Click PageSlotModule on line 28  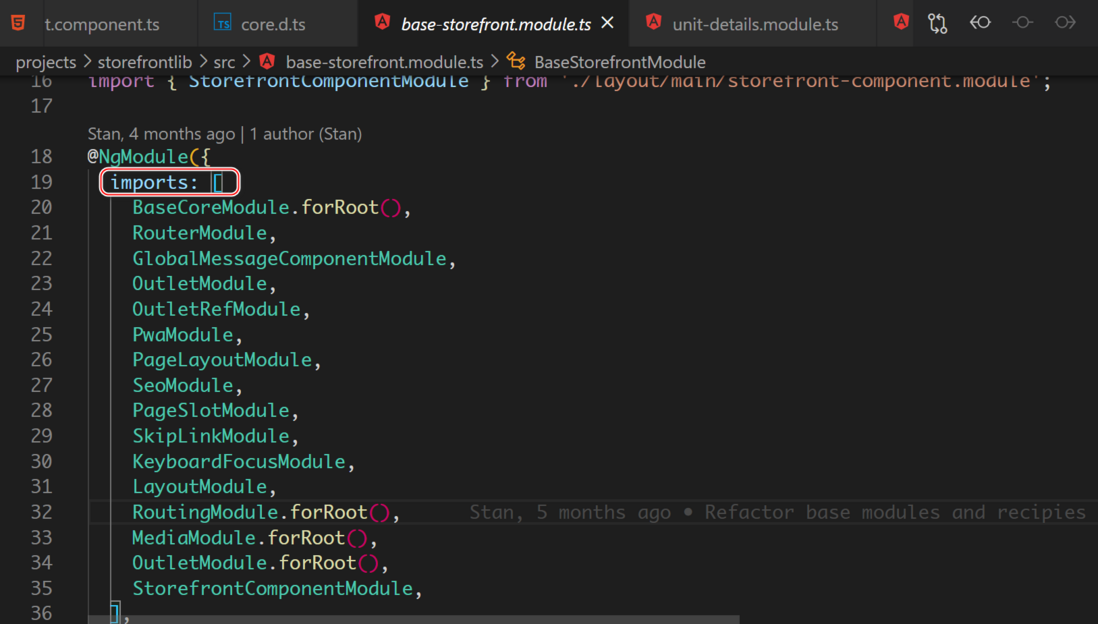[x=211, y=410]
